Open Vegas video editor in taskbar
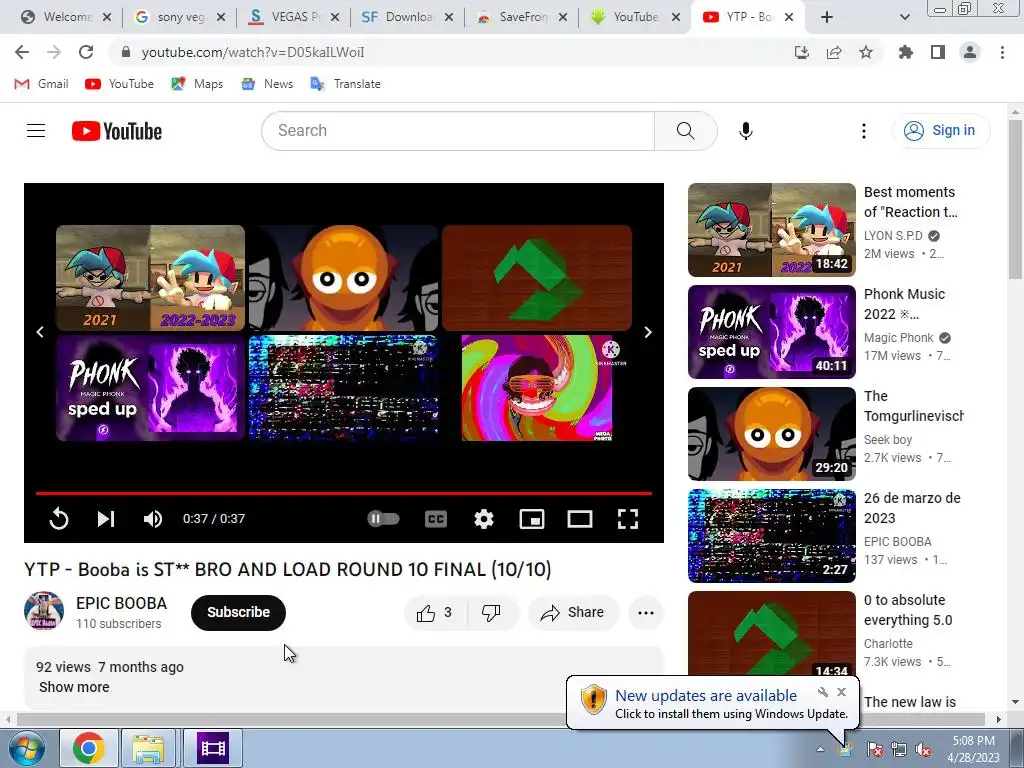Screen dimensions: 1024x768 tap(213, 748)
